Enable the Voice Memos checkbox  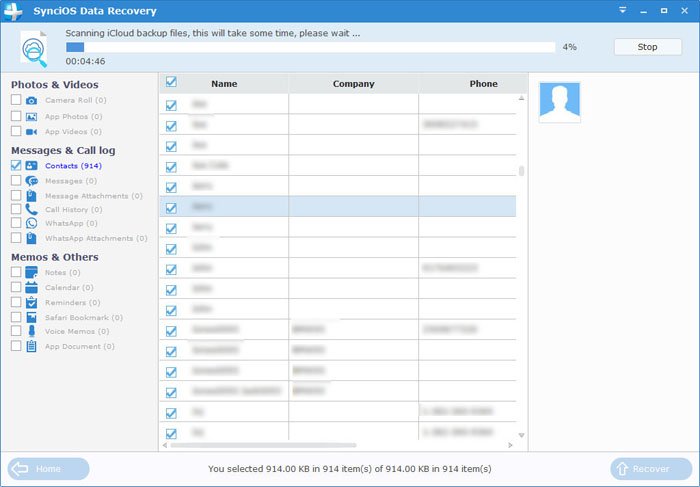pos(16,331)
